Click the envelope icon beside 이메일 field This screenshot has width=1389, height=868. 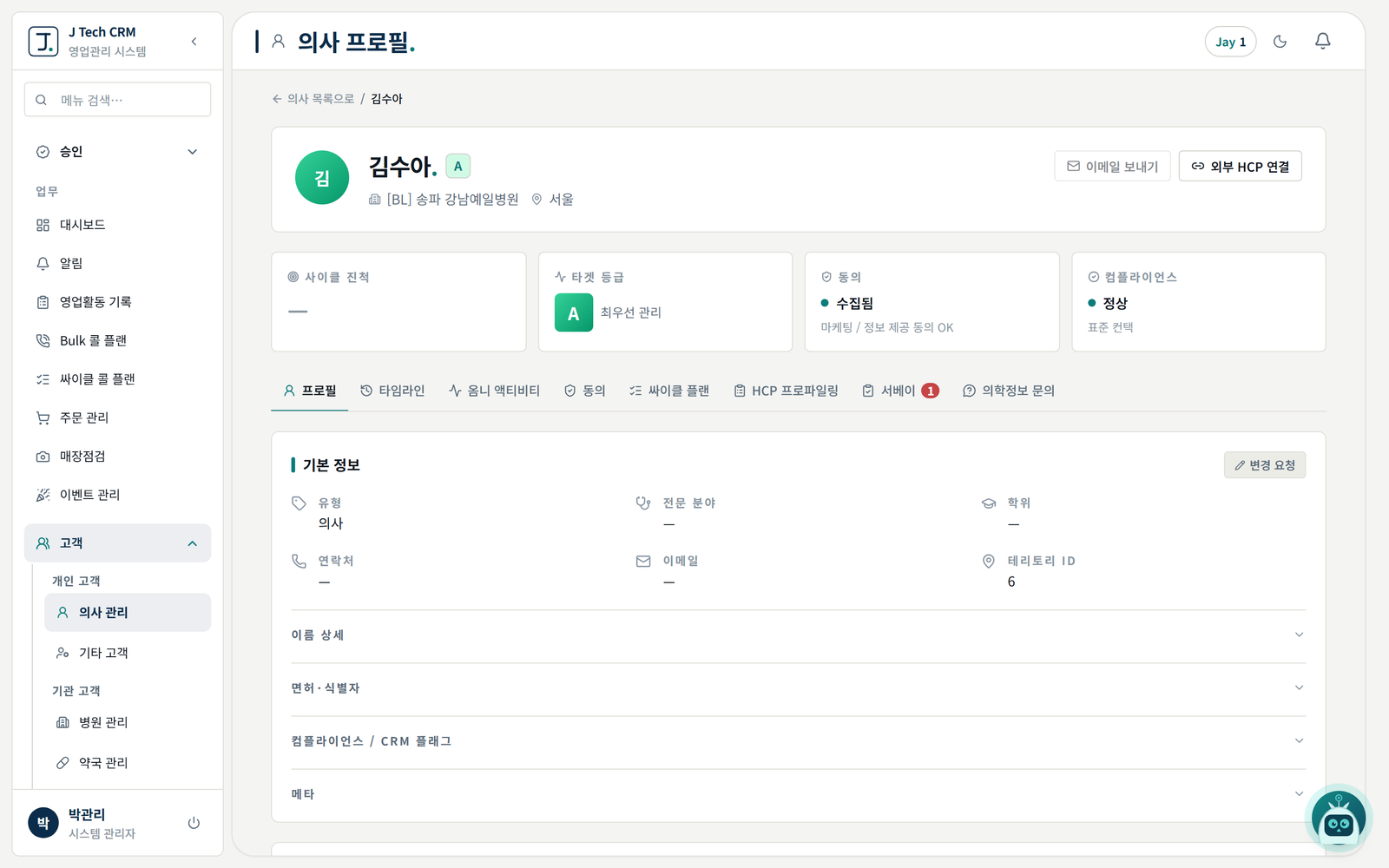(x=643, y=562)
